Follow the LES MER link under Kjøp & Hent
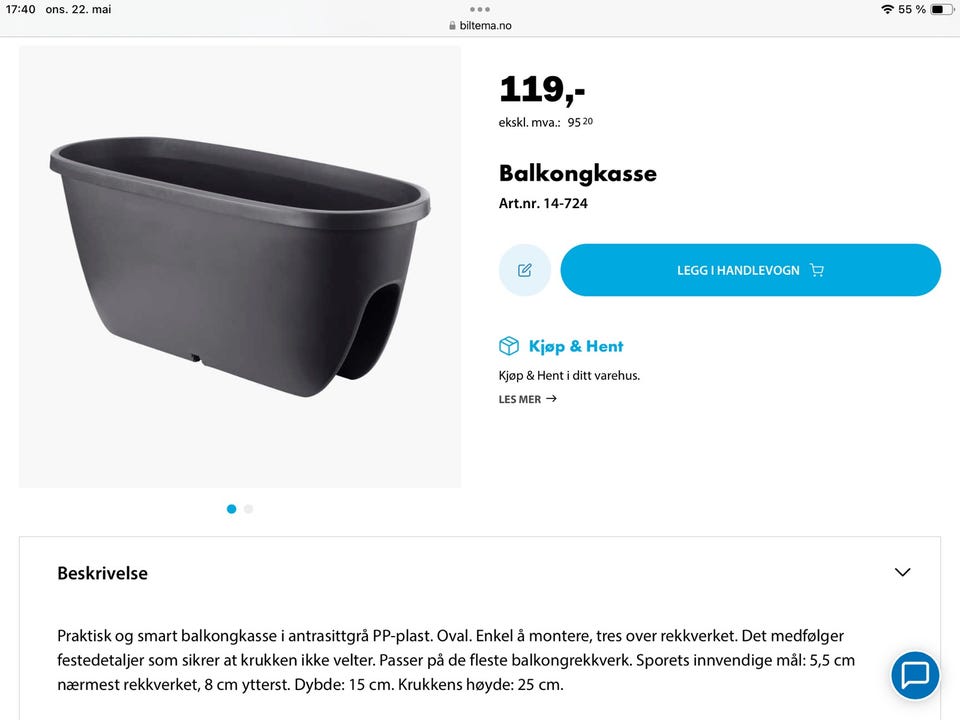The height and width of the screenshot is (720, 960). click(x=518, y=398)
